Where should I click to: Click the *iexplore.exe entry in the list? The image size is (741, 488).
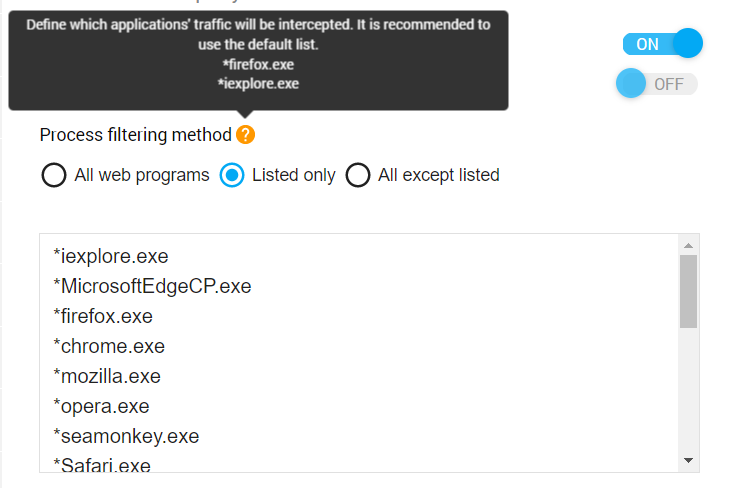pos(110,257)
